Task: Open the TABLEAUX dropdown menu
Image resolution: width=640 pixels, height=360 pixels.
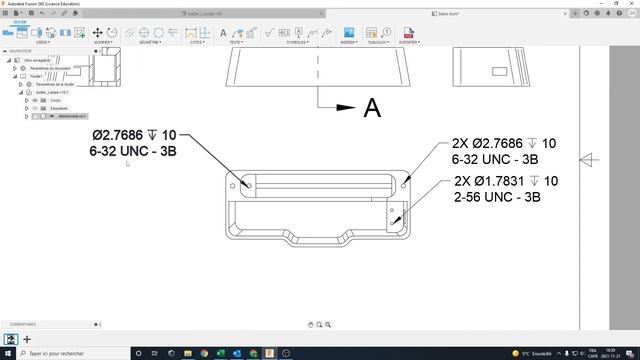Action: (378, 42)
